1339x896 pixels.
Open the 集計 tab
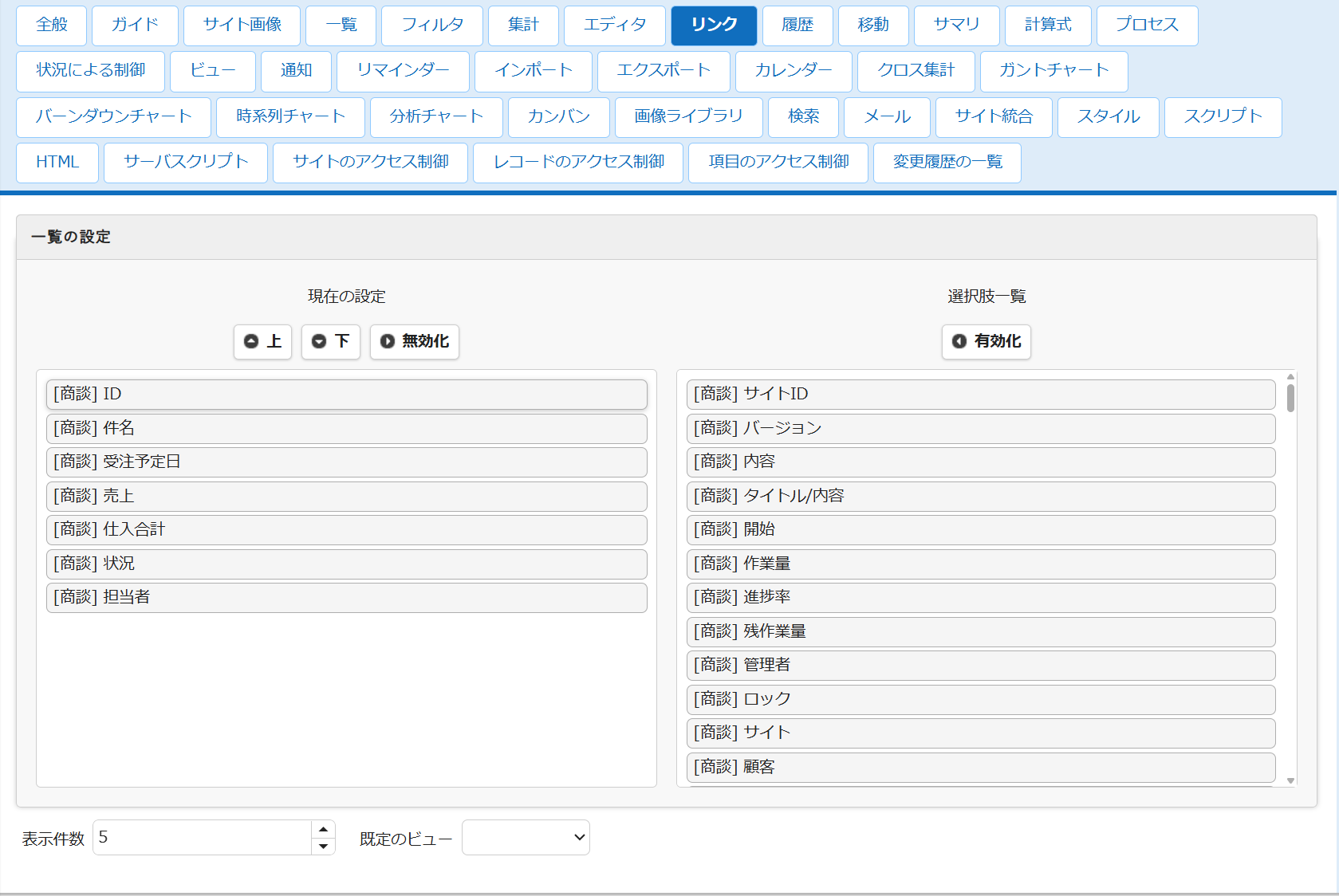coord(523,26)
